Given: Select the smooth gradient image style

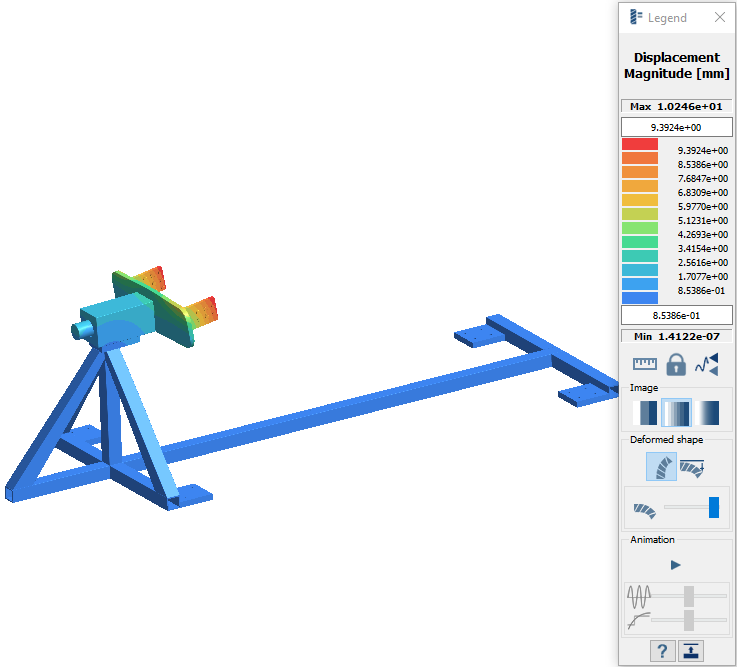Looking at the screenshot, I should pos(707,413).
